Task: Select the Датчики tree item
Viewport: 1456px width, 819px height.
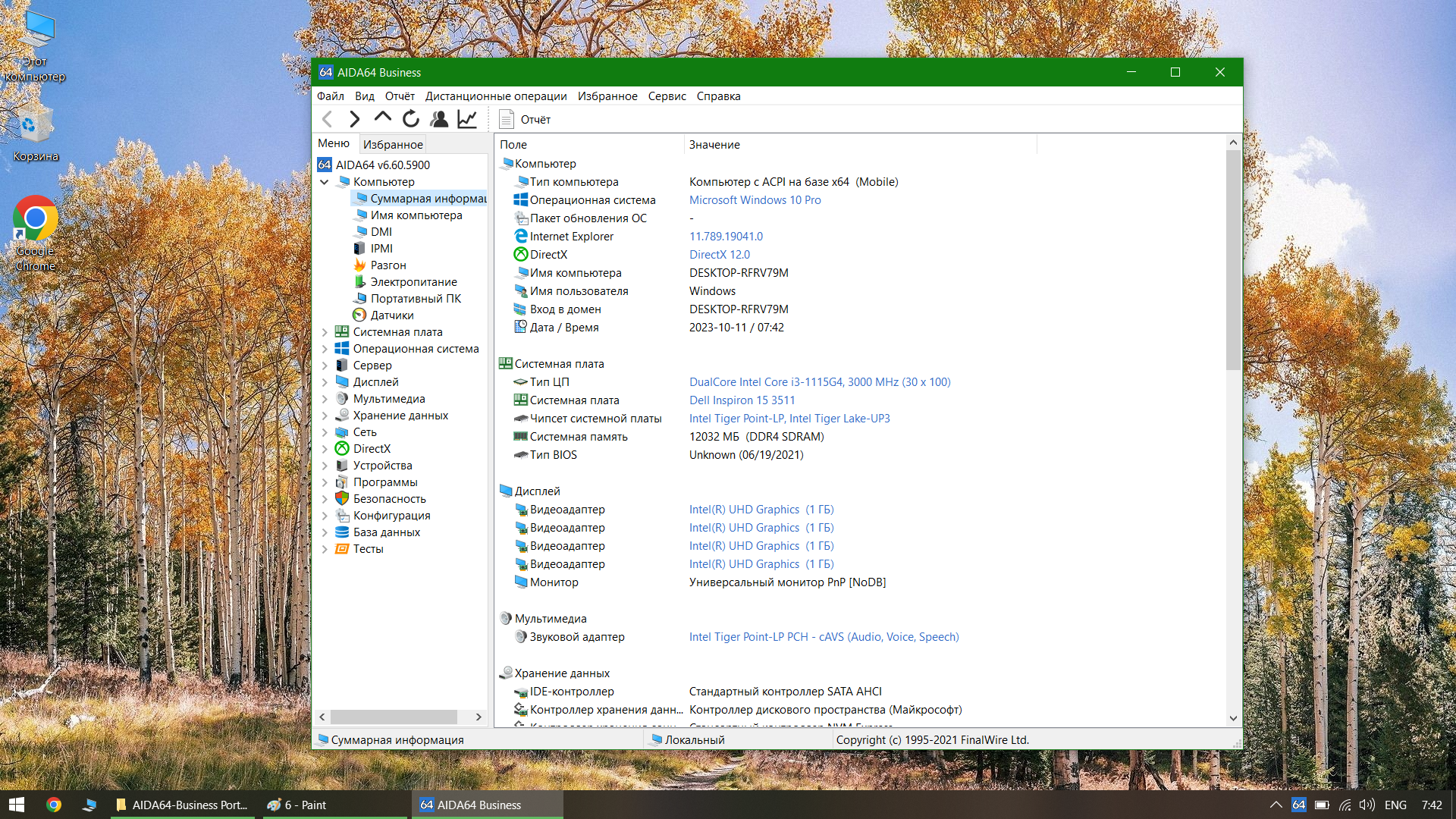Action: pyautogui.click(x=391, y=315)
